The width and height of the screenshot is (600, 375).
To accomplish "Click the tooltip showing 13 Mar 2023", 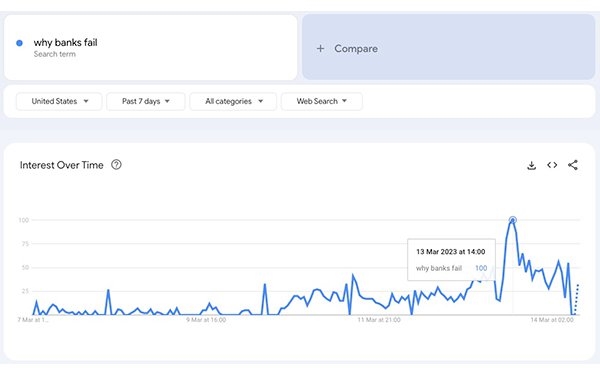I will click(x=451, y=260).
